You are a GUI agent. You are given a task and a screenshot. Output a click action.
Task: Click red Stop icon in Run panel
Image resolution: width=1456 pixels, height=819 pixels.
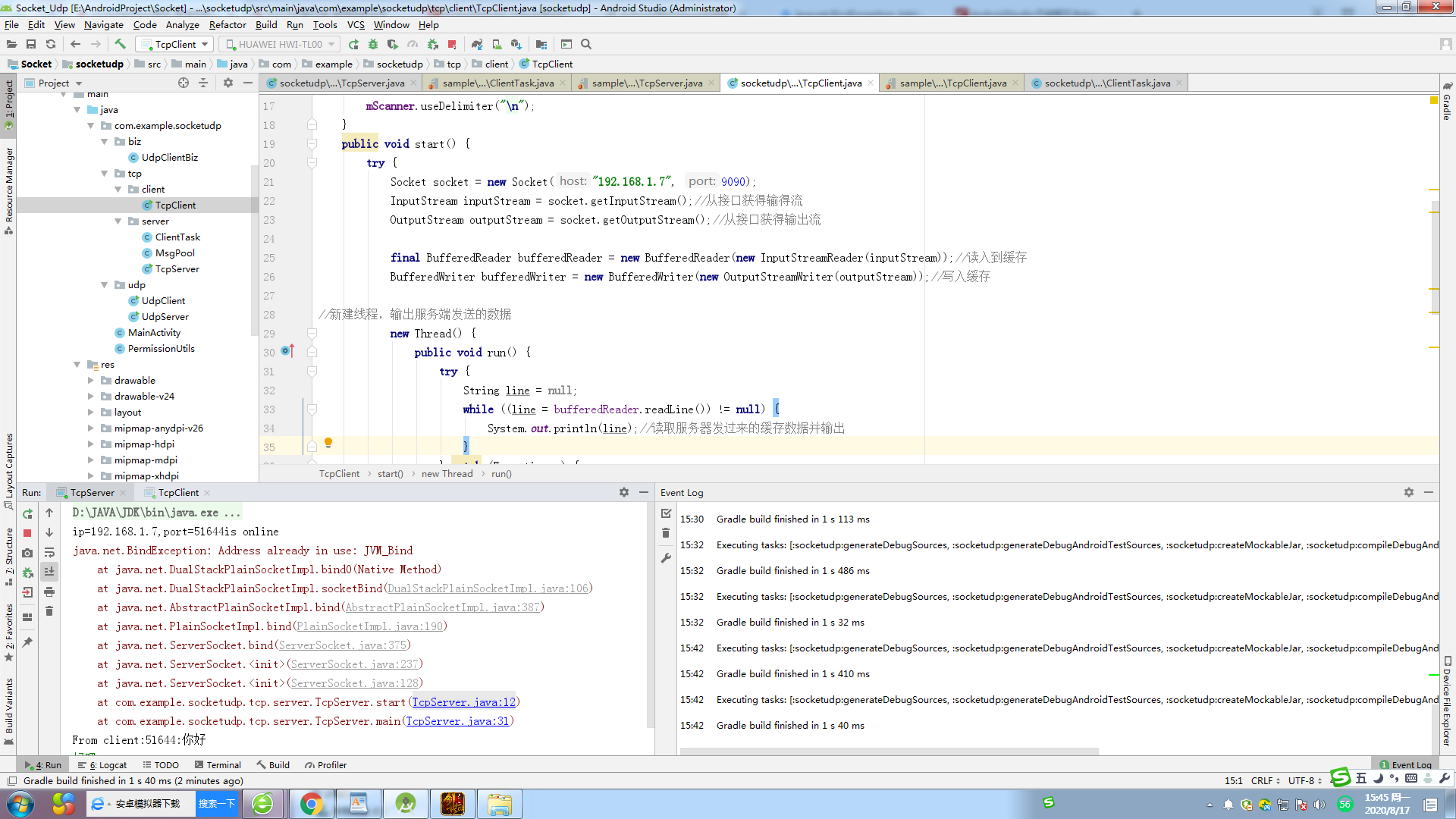pos(27,533)
